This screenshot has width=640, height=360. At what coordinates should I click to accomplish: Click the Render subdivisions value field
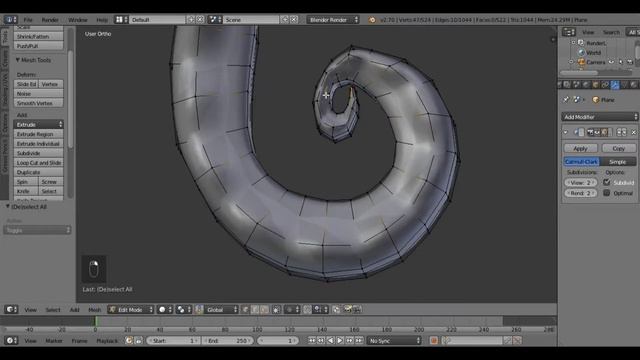[x=580, y=193]
